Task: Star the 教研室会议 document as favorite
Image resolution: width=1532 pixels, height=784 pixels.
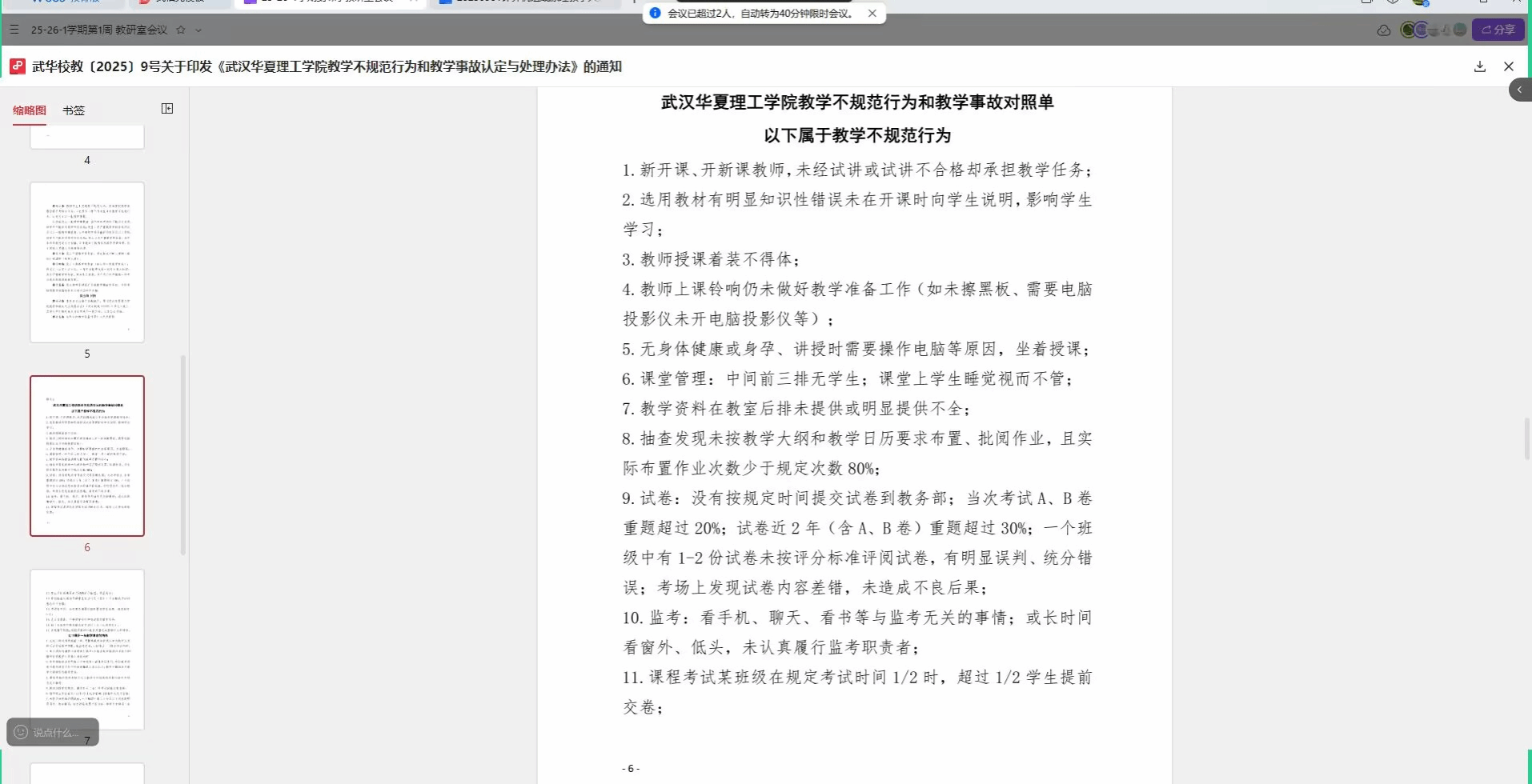Action: [181, 30]
